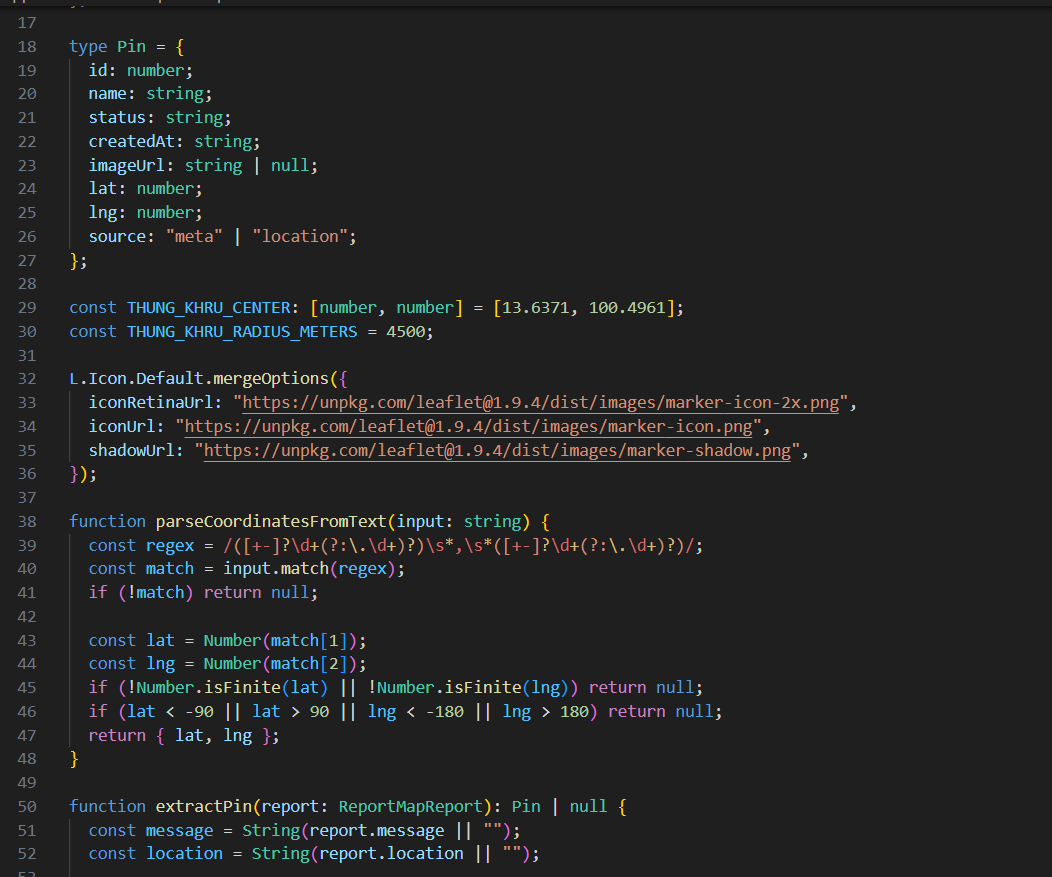
Task: Click 'imageUrl' property on line 23
Action: (x=127, y=166)
